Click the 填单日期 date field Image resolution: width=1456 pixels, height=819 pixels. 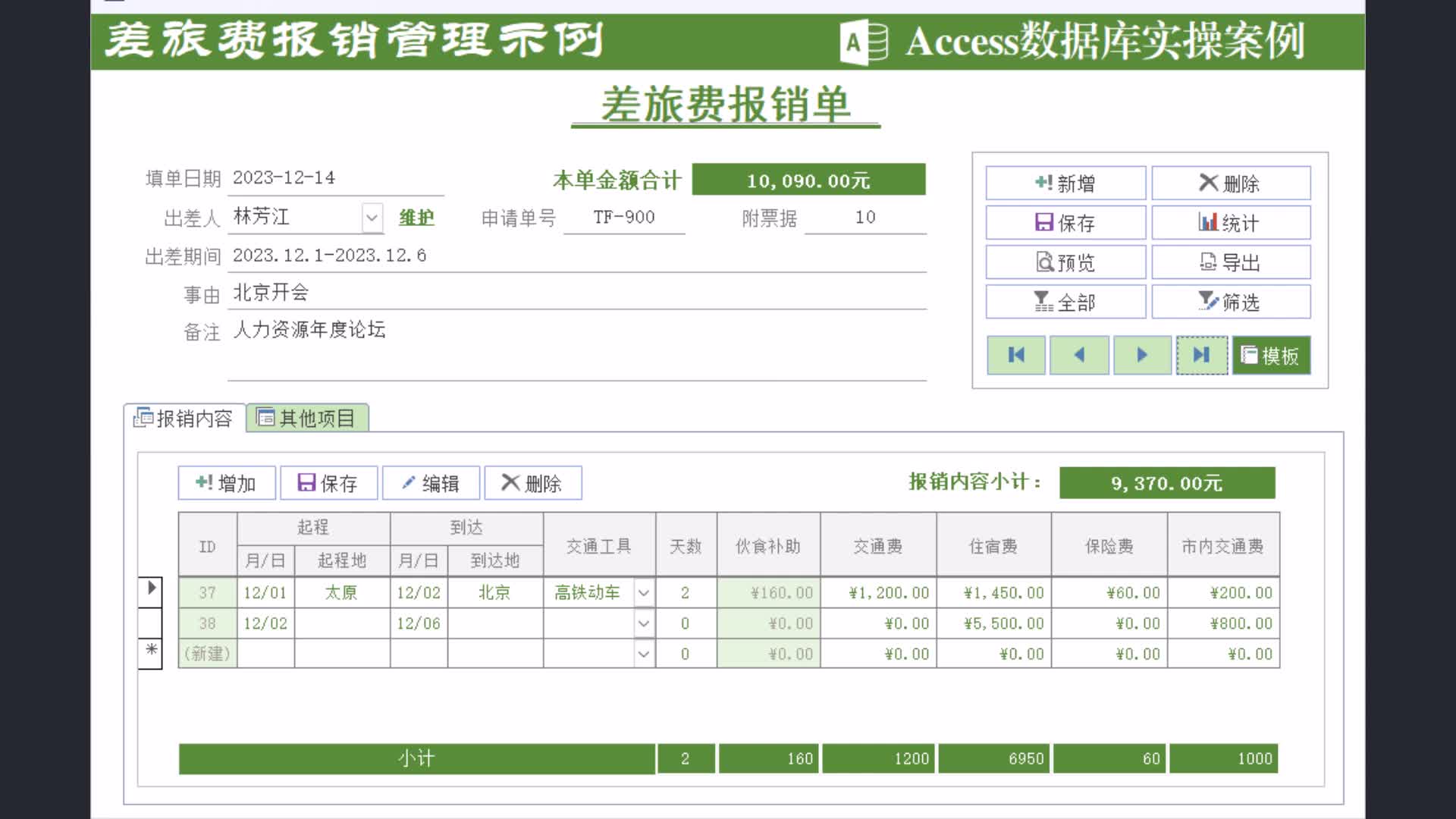coord(336,178)
